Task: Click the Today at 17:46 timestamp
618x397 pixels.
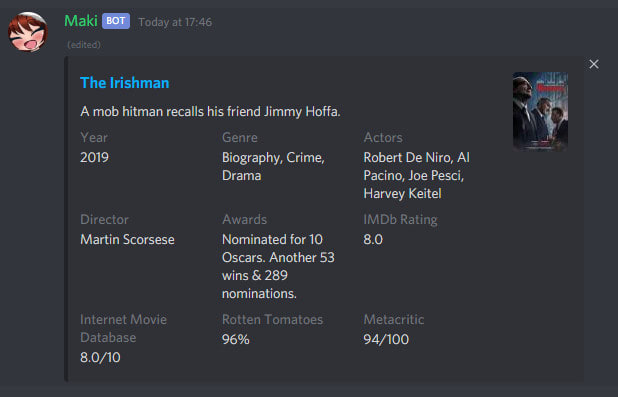Action: tap(175, 22)
